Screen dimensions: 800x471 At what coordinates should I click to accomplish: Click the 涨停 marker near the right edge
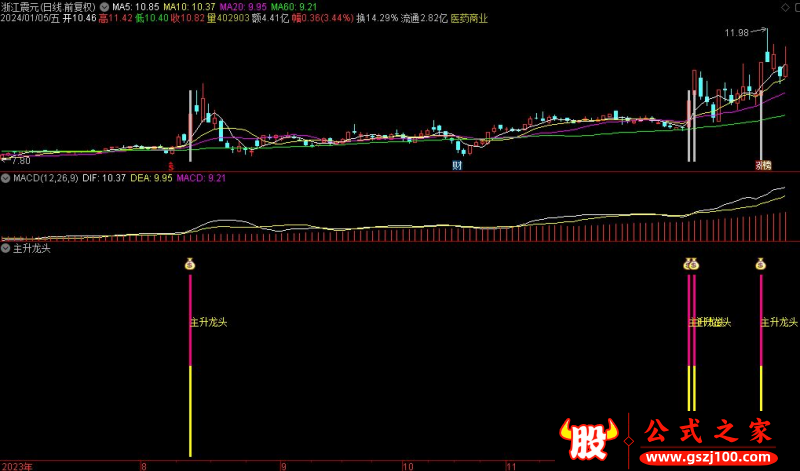pos(763,165)
